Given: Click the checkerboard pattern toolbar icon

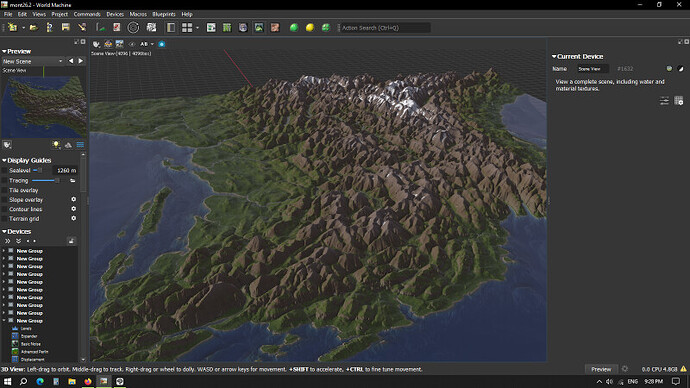Looking at the screenshot, I should click(151, 27).
